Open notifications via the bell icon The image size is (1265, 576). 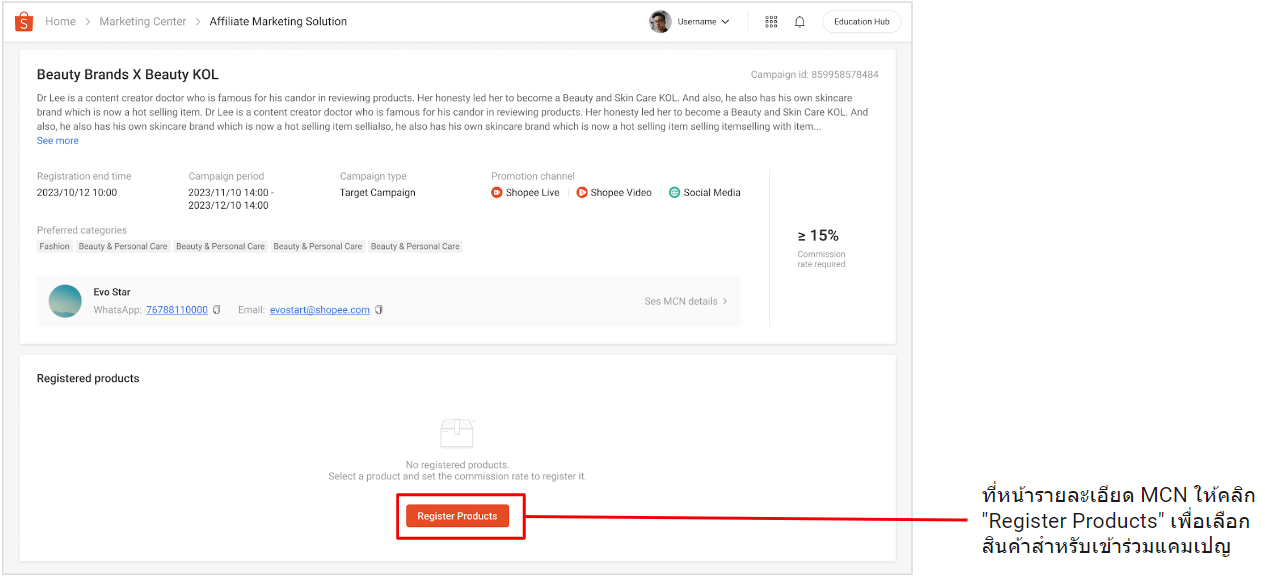[x=799, y=21]
